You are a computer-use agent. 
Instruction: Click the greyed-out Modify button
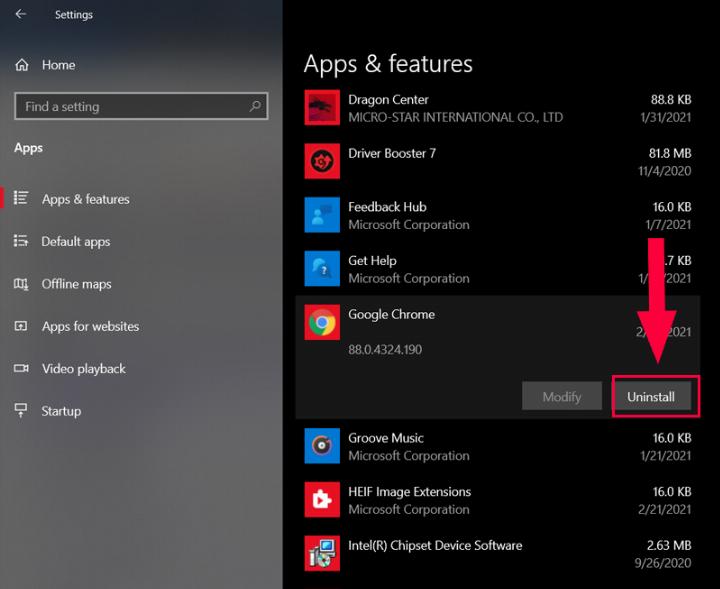click(x=561, y=397)
